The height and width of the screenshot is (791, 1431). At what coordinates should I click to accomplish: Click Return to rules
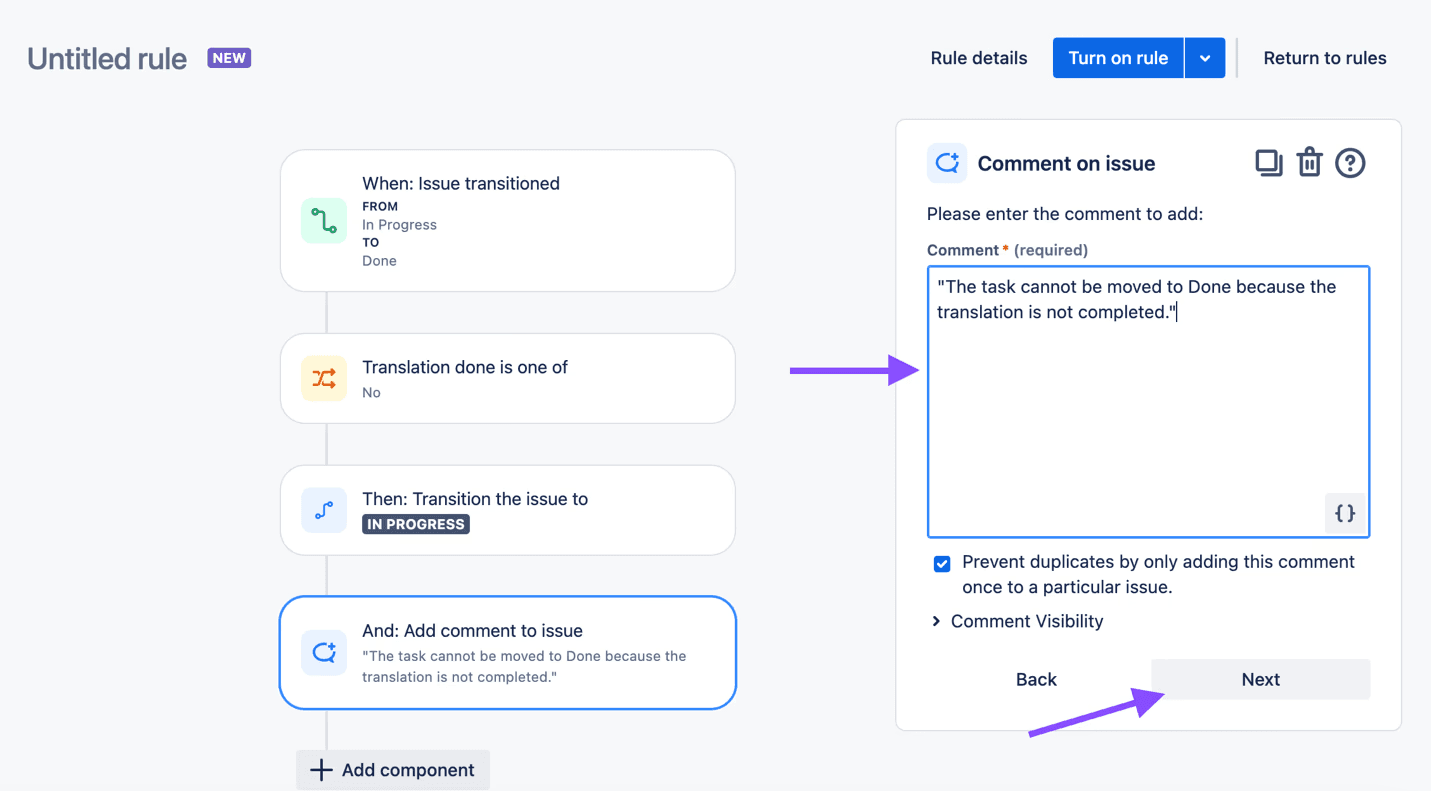[1324, 57]
